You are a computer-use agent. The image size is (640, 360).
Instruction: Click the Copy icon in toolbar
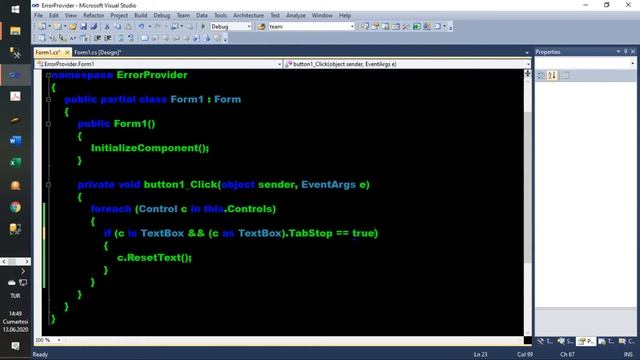click(x=118, y=27)
